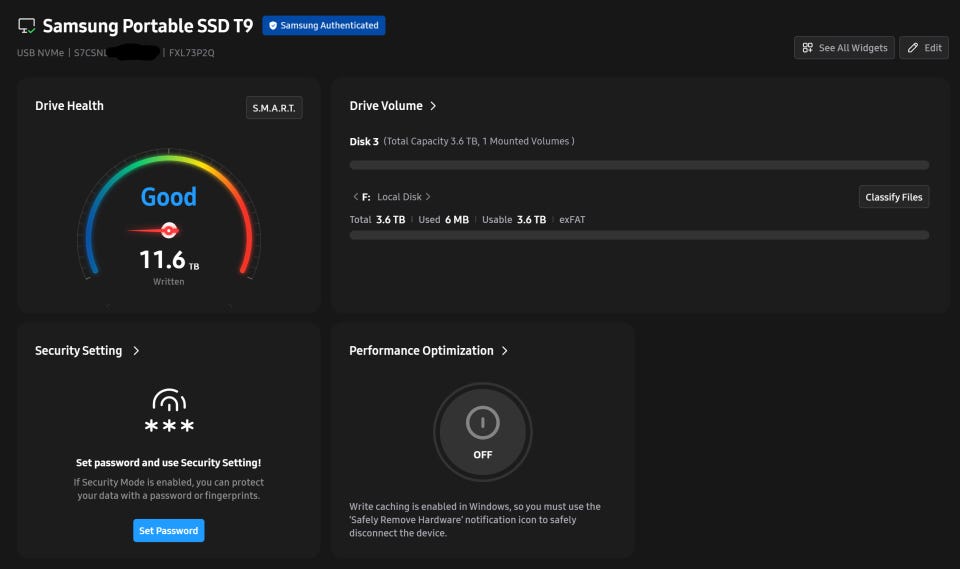Viewport: 960px width, 569px height.
Task: Click the widgets grid icon on See All Widgets
Action: point(808,48)
